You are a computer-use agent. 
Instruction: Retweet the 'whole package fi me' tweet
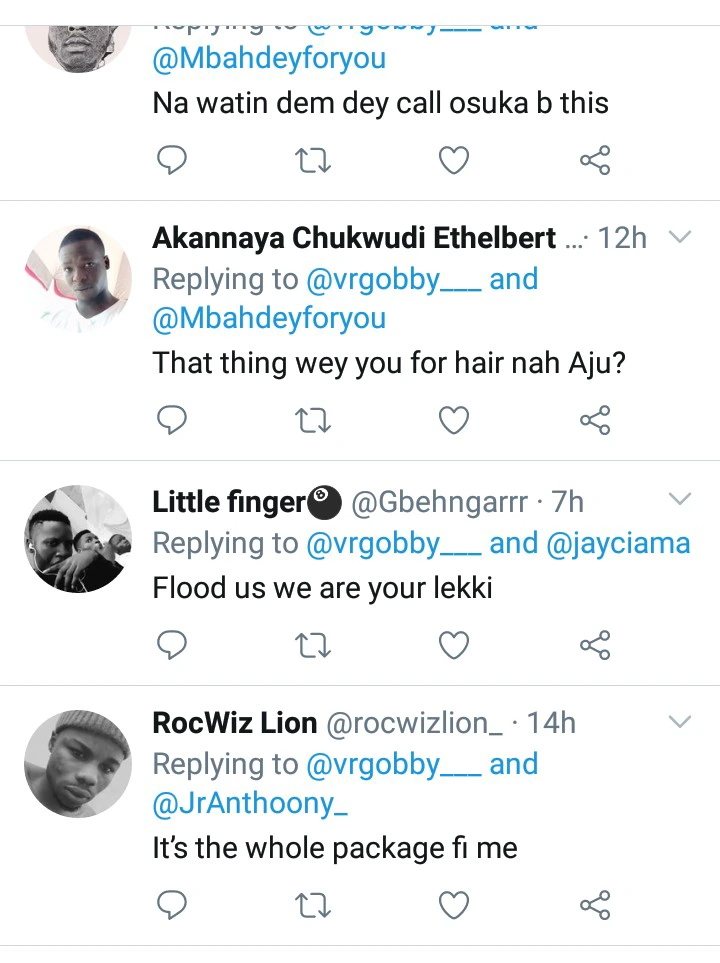tap(314, 906)
